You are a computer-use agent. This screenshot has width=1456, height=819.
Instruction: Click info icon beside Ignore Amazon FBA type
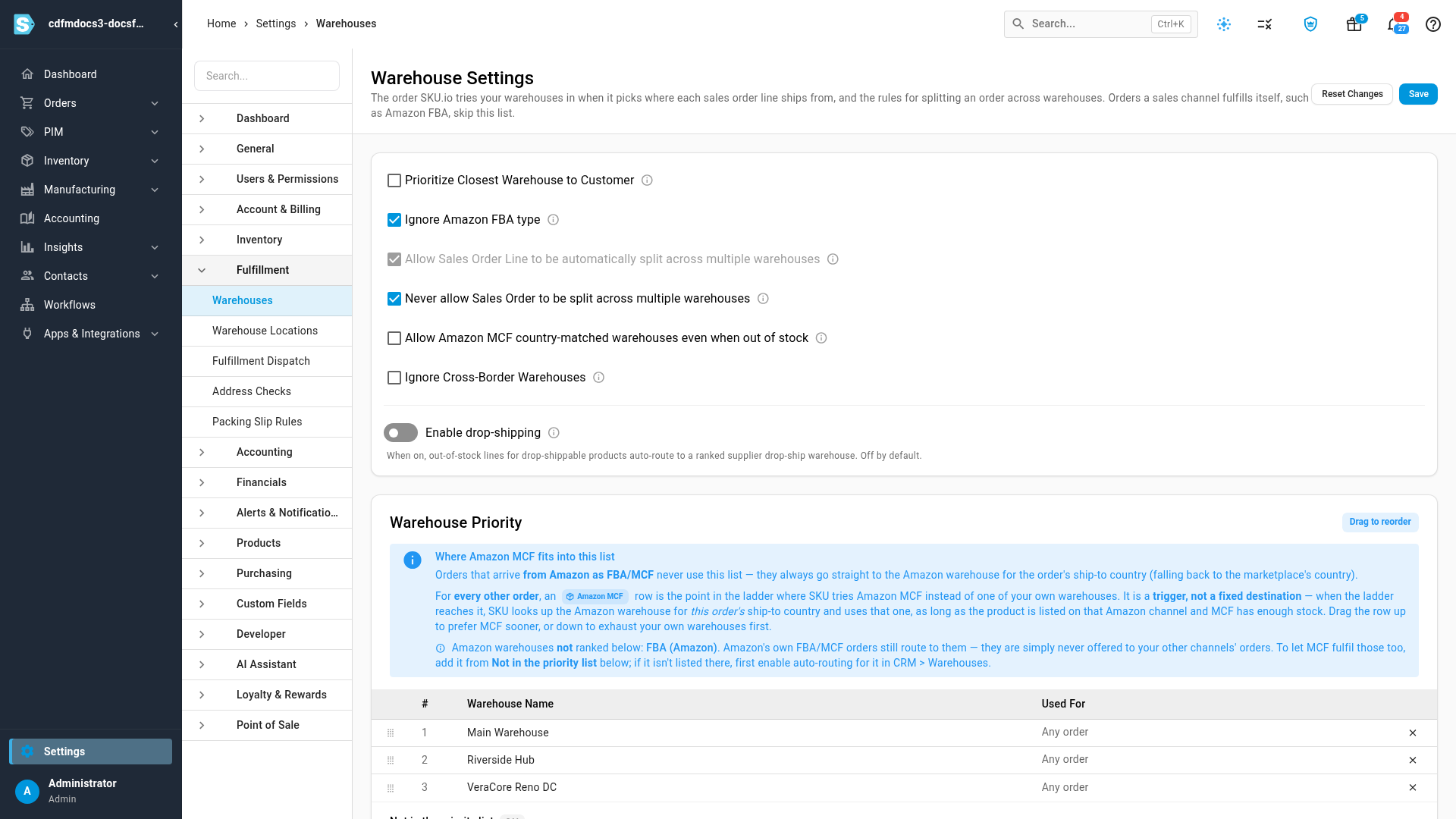click(x=554, y=220)
